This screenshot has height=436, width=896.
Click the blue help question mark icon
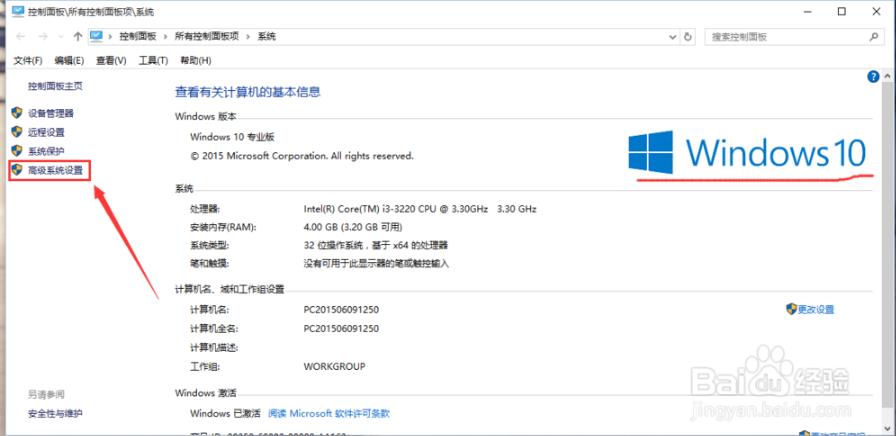874,77
